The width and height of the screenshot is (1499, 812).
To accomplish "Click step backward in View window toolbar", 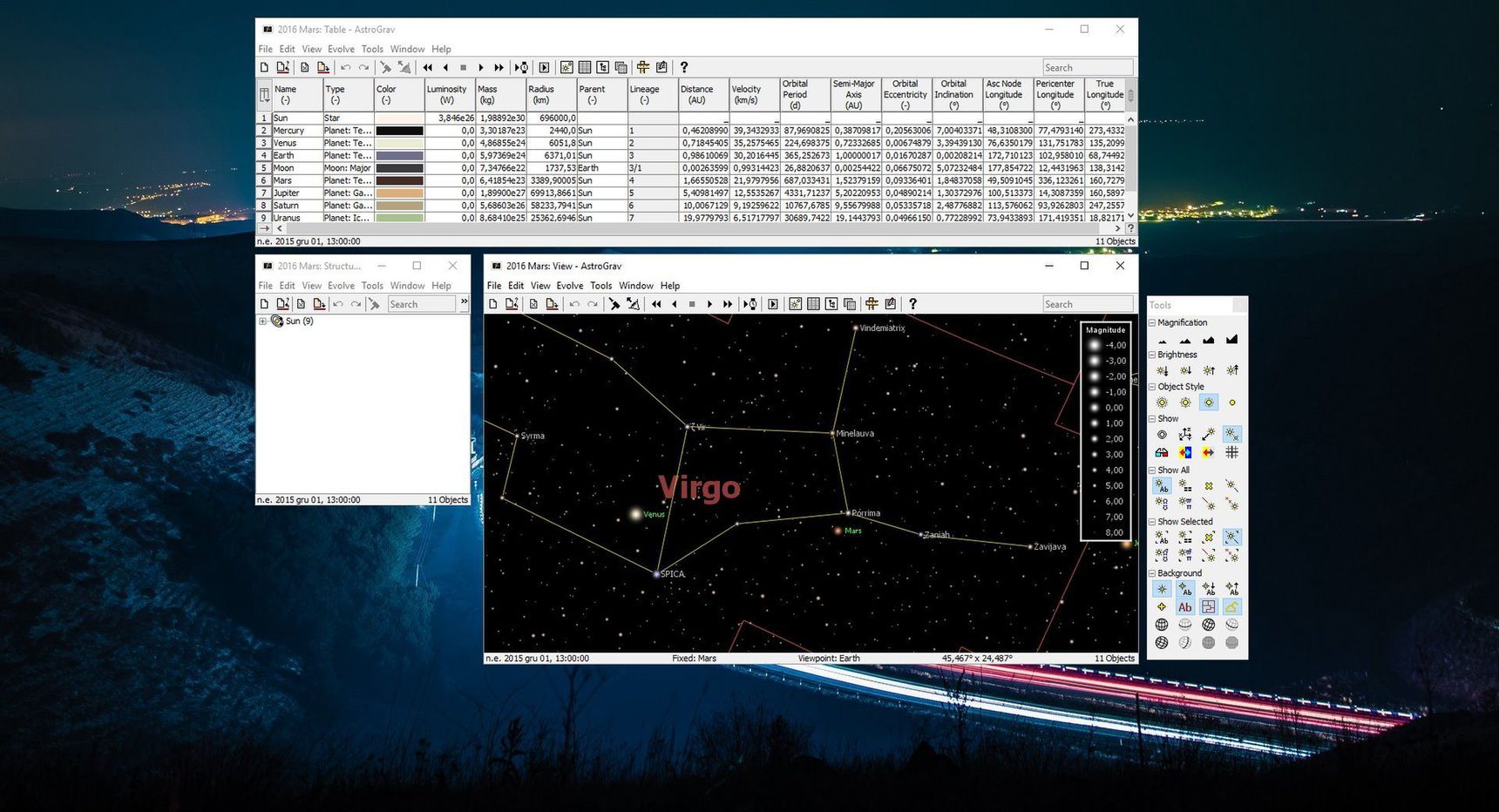I will [x=674, y=304].
